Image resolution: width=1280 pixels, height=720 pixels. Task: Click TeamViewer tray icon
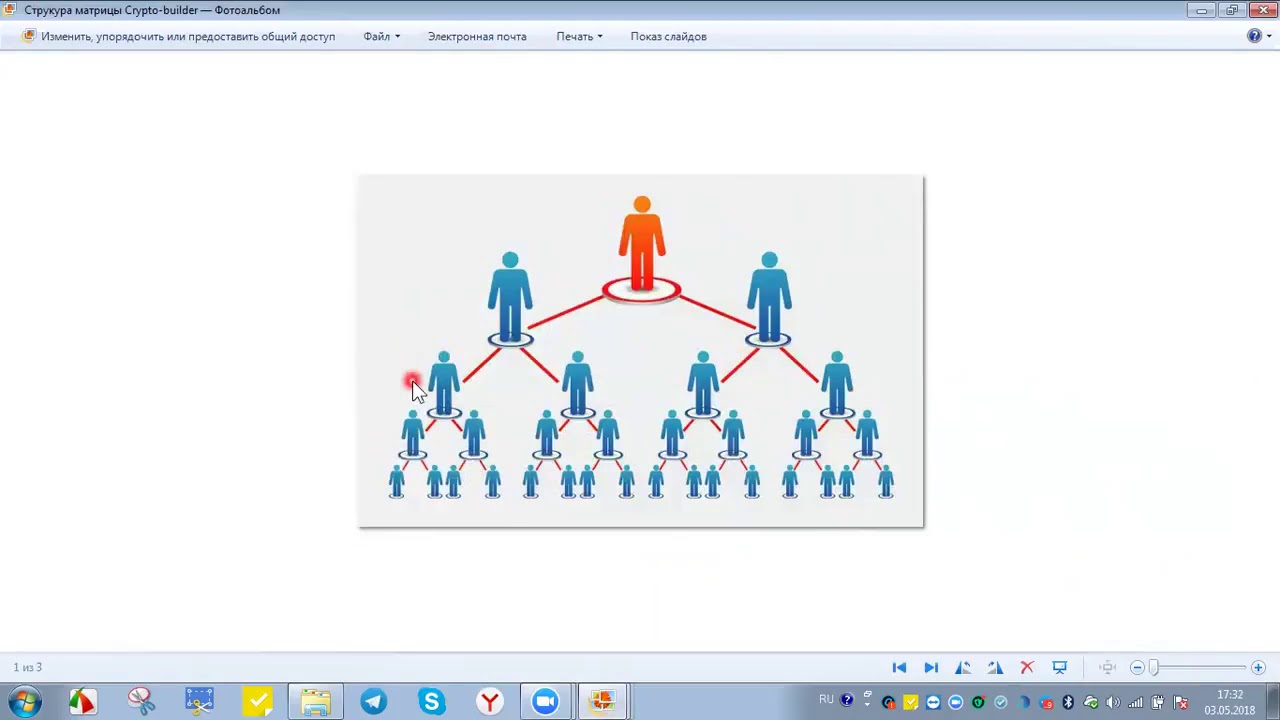[x=933, y=702]
